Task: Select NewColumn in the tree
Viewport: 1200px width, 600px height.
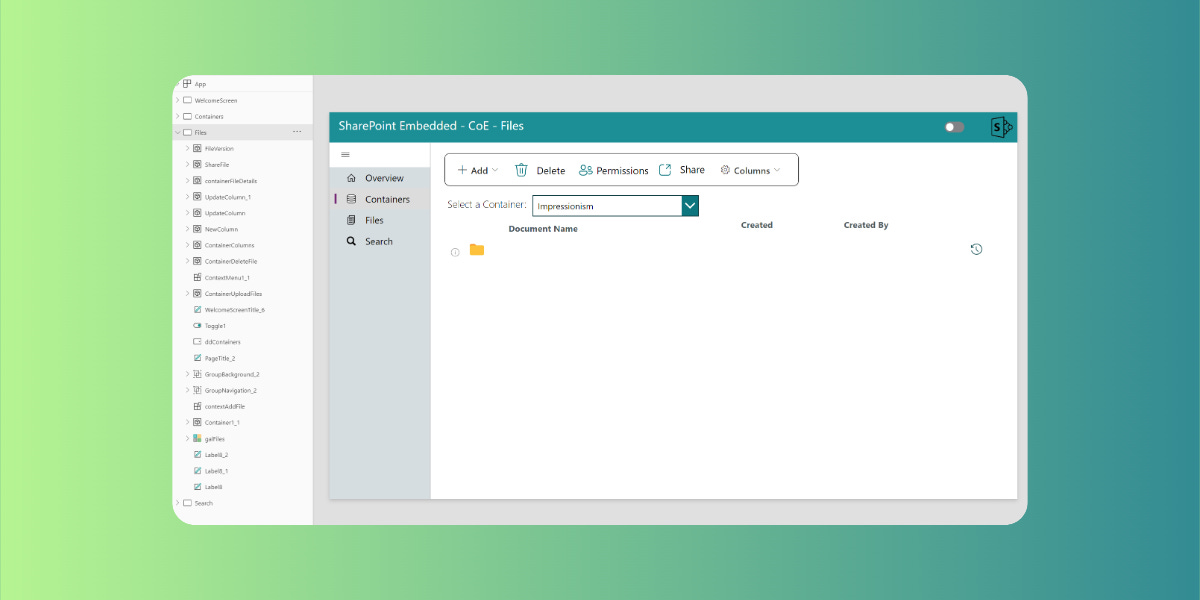Action: click(x=221, y=229)
